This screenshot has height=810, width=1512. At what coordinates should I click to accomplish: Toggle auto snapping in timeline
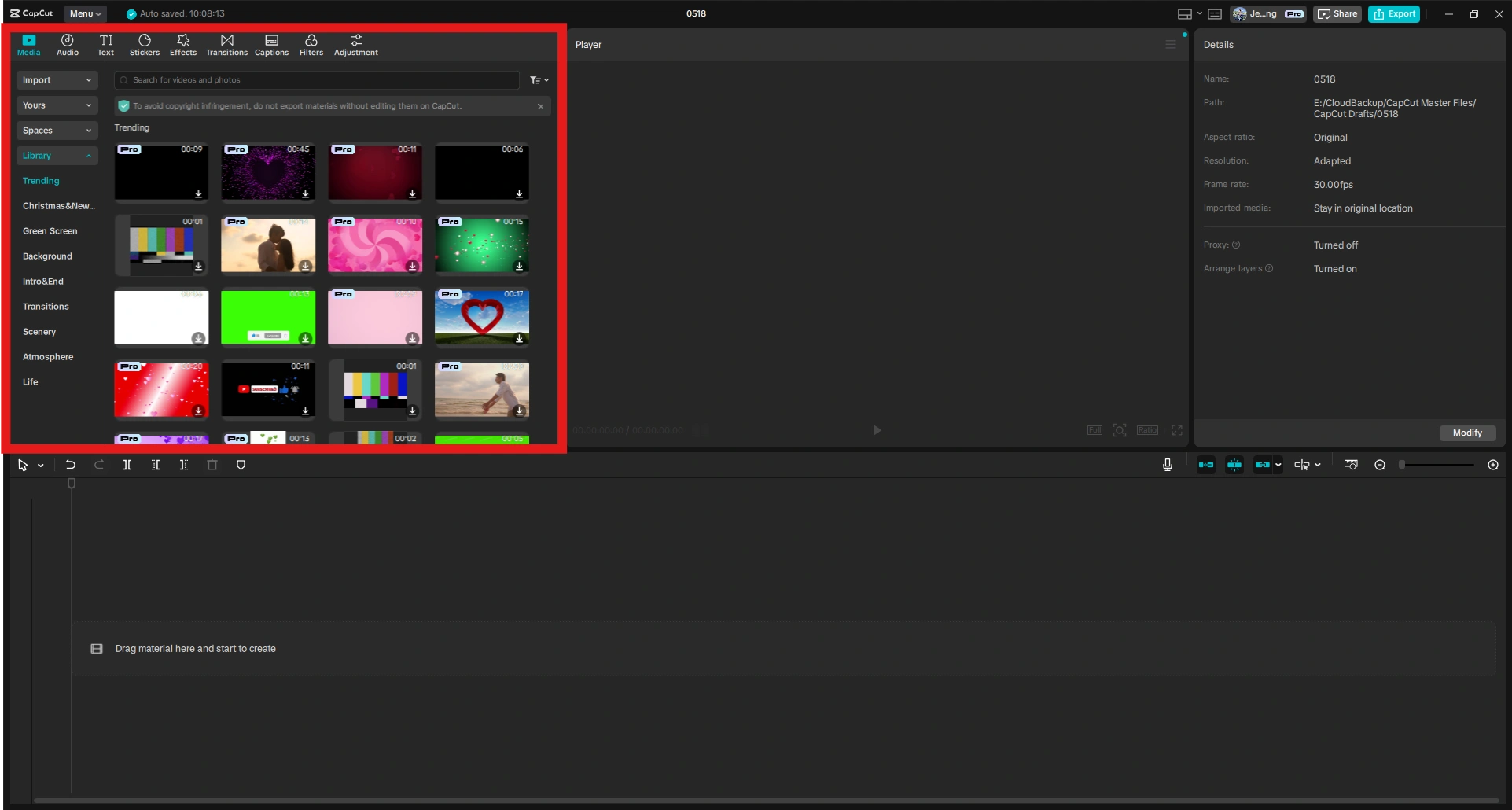(1234, 465)
